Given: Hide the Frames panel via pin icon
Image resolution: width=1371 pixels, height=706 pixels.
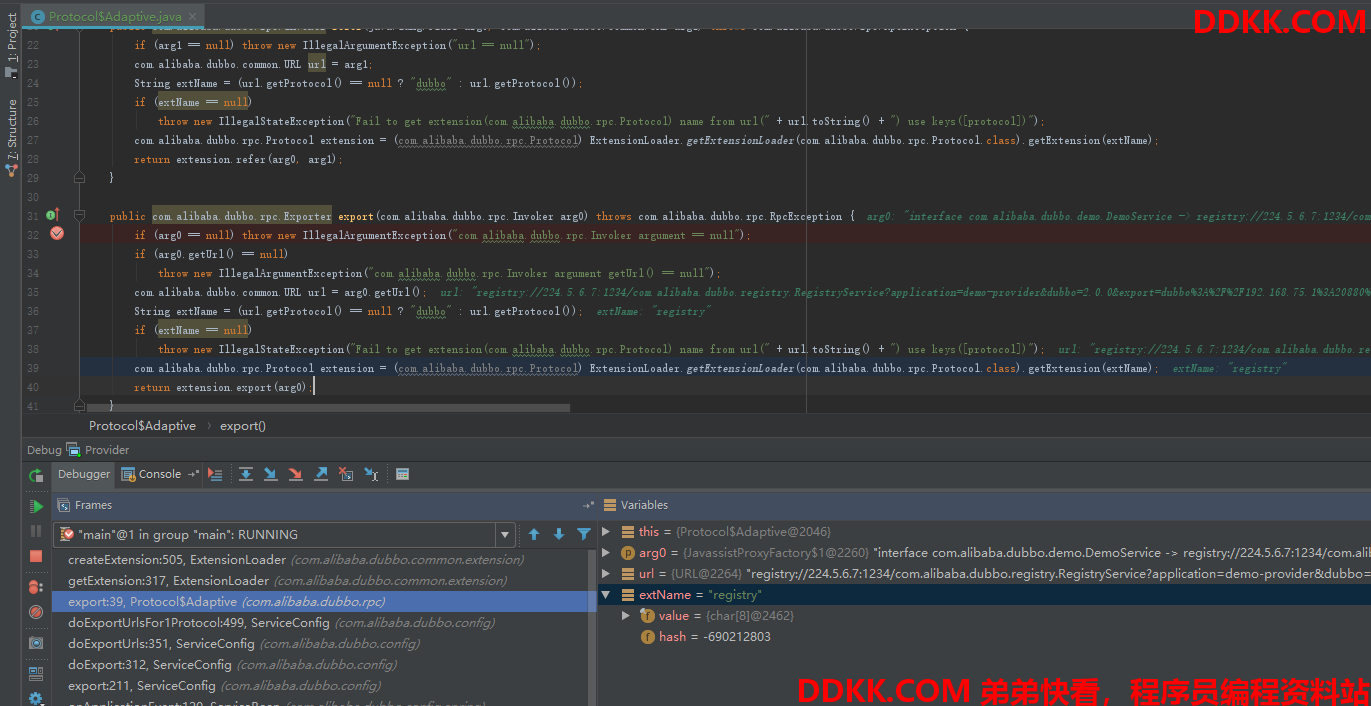Looking at the screenshot, I should point(589,505).
